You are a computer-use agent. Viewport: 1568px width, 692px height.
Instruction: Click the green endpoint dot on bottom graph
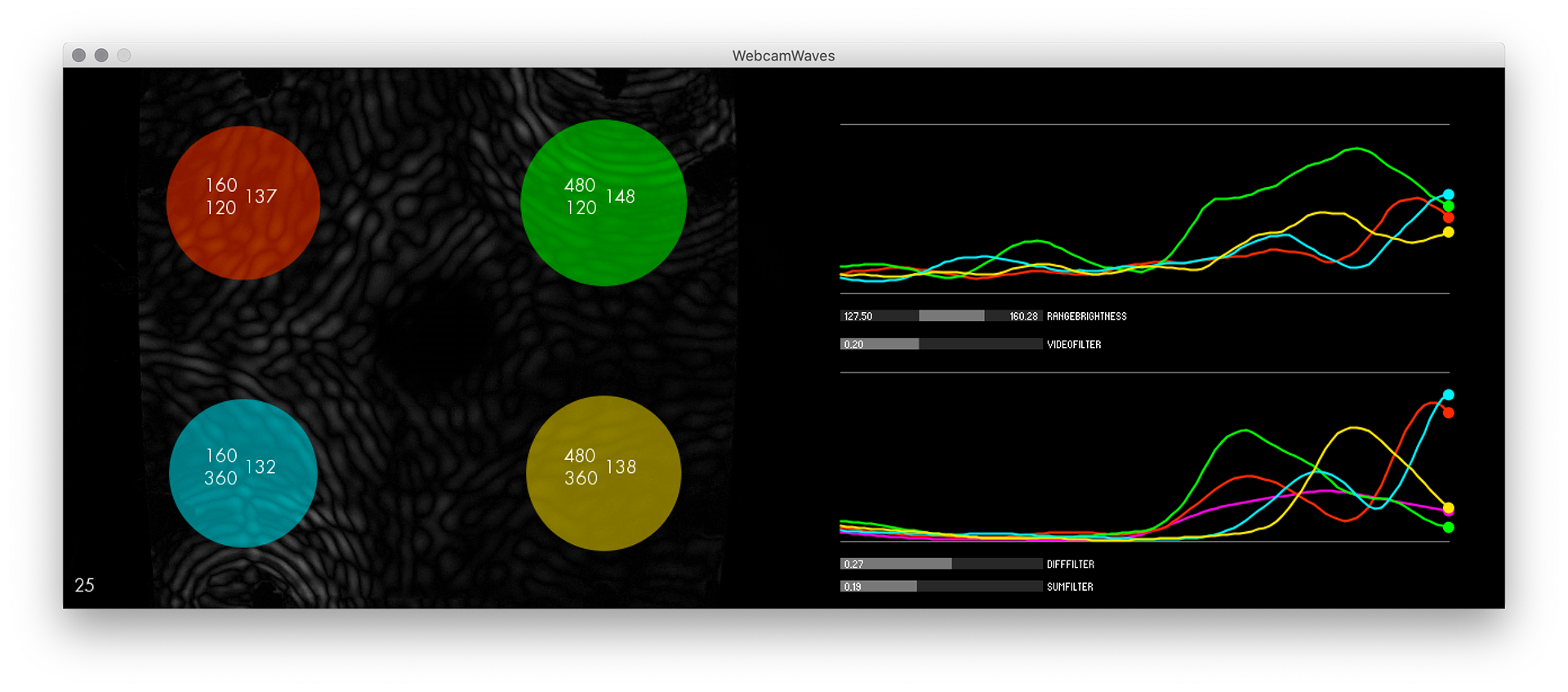click(1448, 528)
